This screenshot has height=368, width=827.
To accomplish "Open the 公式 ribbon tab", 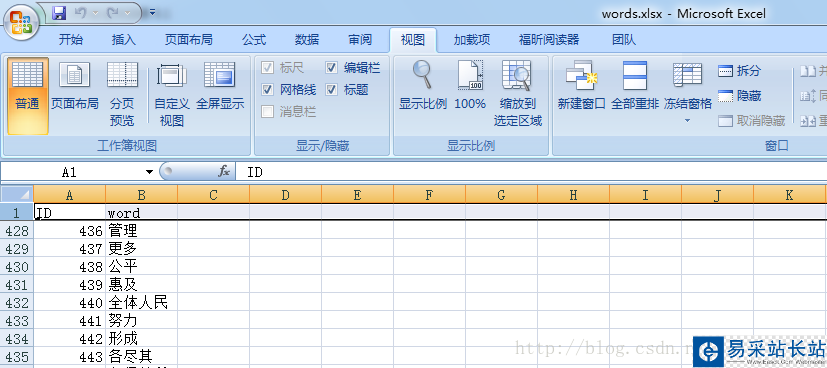I will 254,40.
